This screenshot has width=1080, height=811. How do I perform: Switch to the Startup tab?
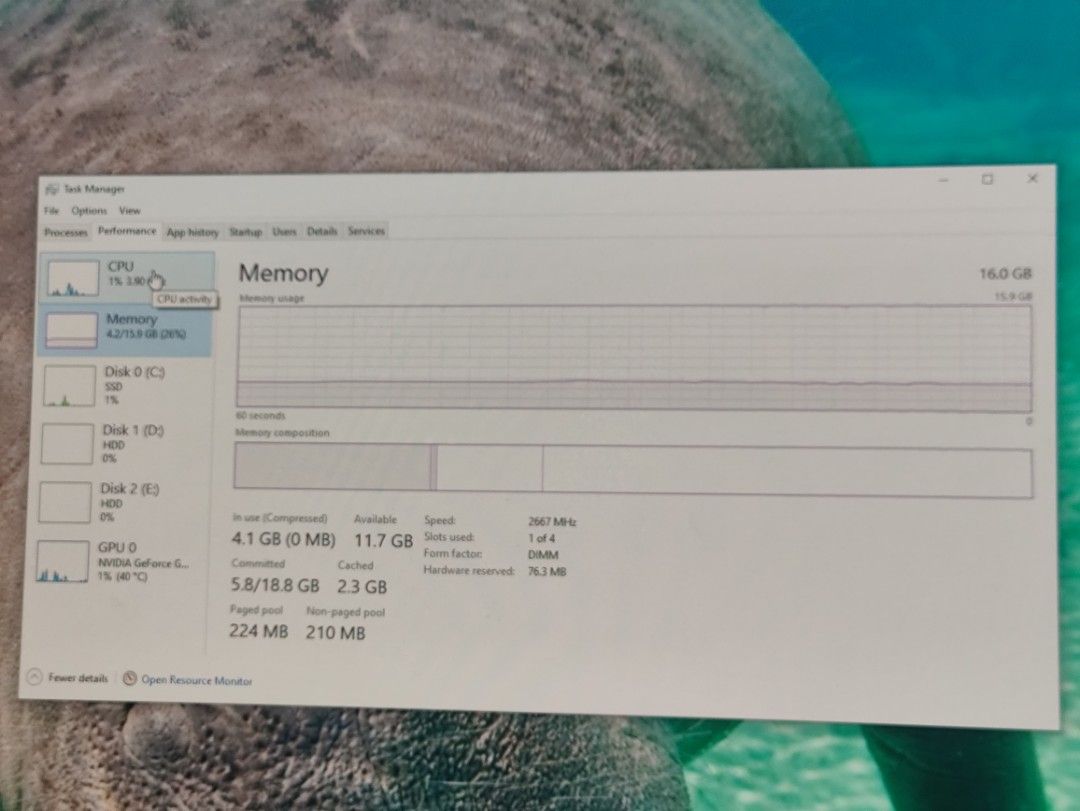[245, 232]
